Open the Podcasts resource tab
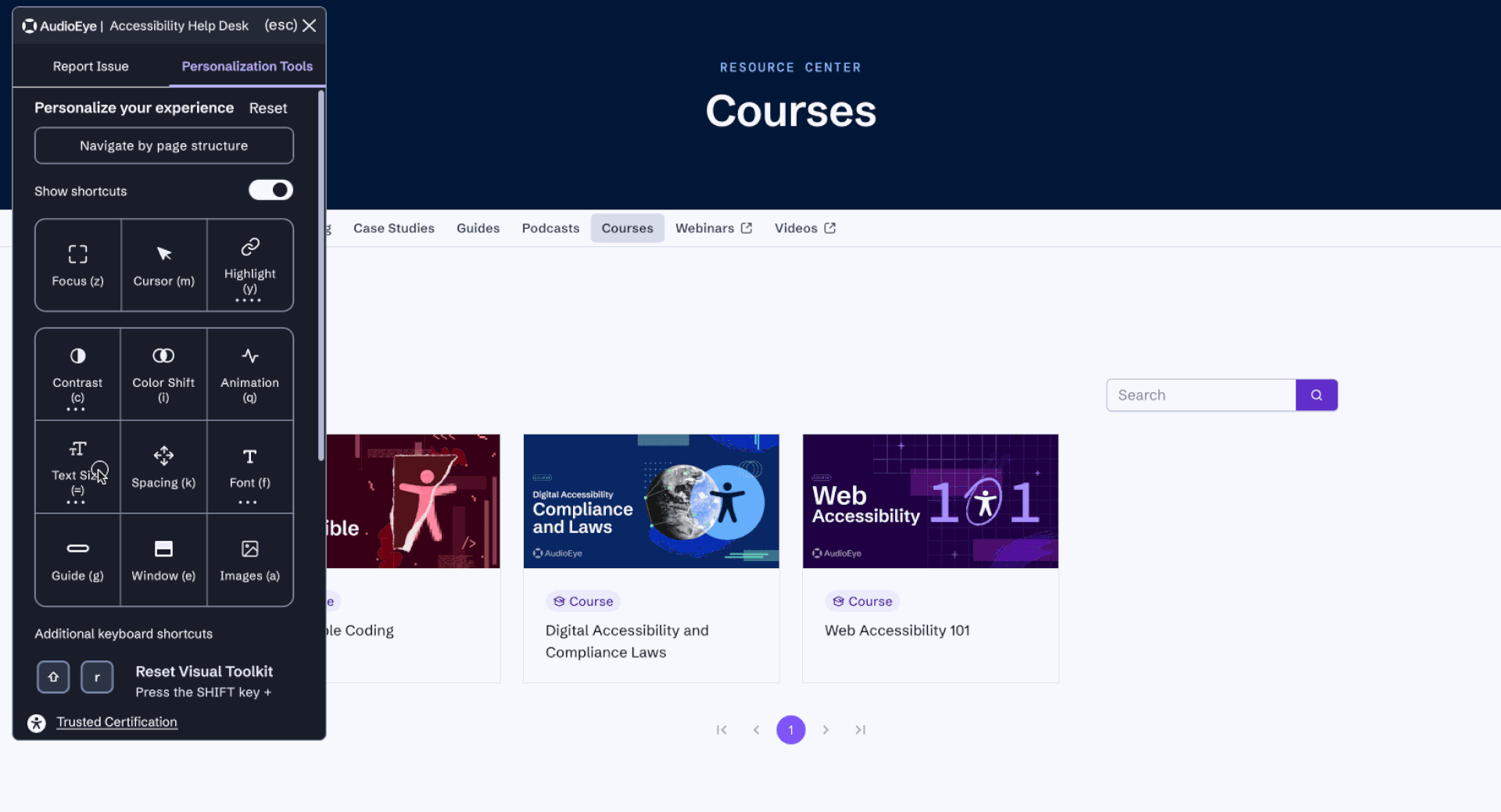 (x=550, y=228)
